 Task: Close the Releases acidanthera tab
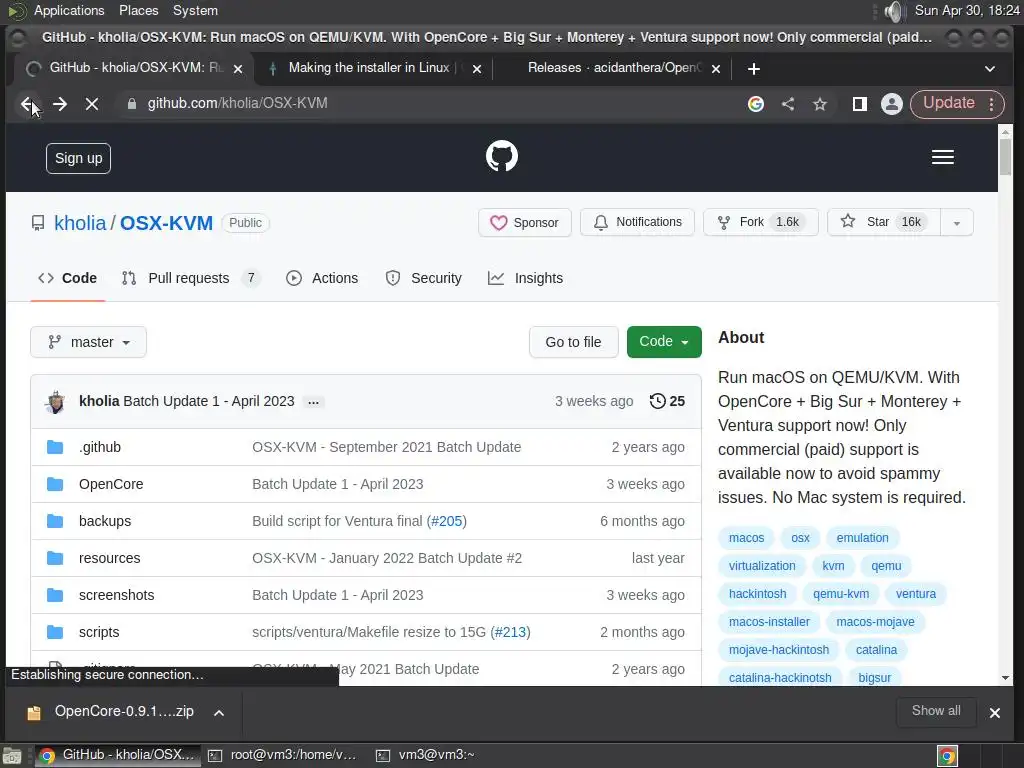coord(716,69)
